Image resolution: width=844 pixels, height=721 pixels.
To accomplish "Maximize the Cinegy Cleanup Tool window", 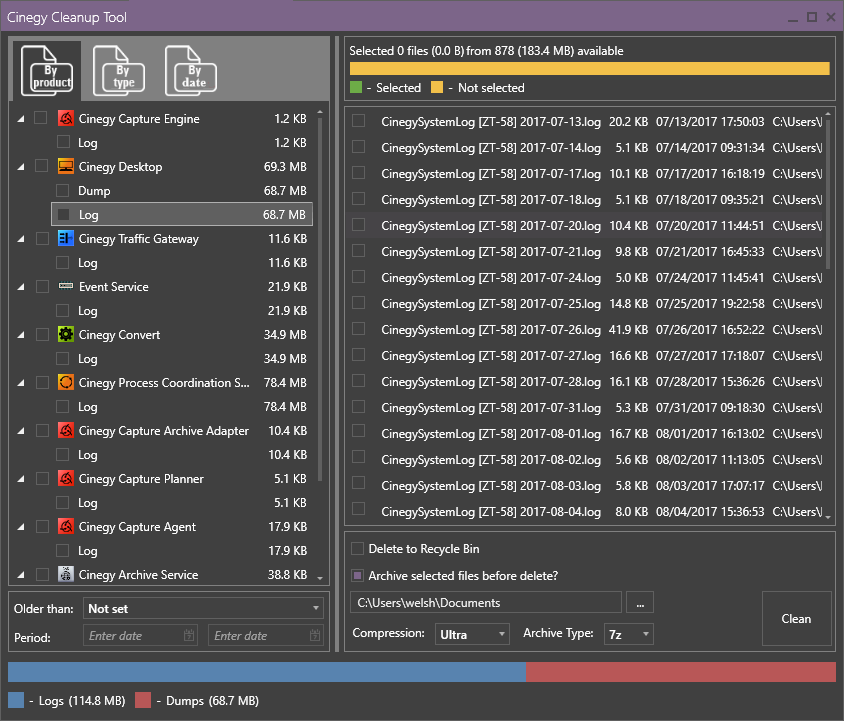I will coord(812,17).
